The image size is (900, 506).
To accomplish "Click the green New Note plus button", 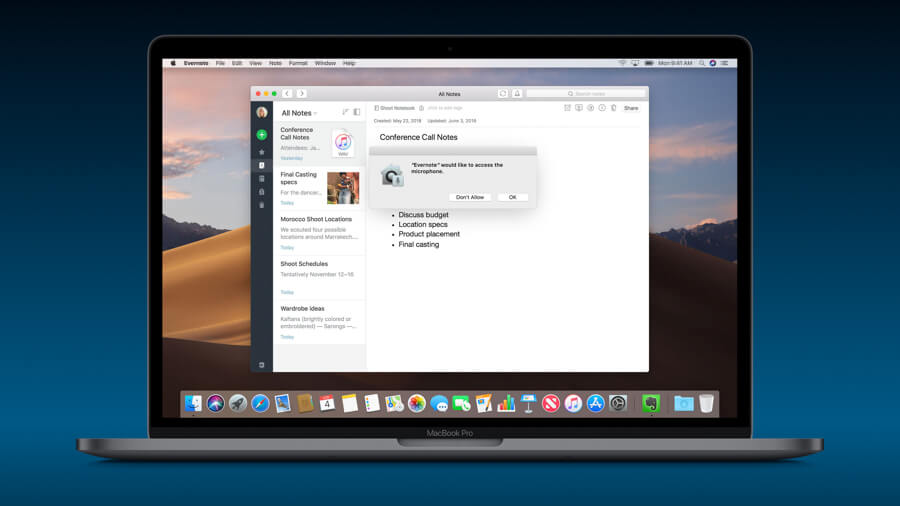I will pos(262,135).
